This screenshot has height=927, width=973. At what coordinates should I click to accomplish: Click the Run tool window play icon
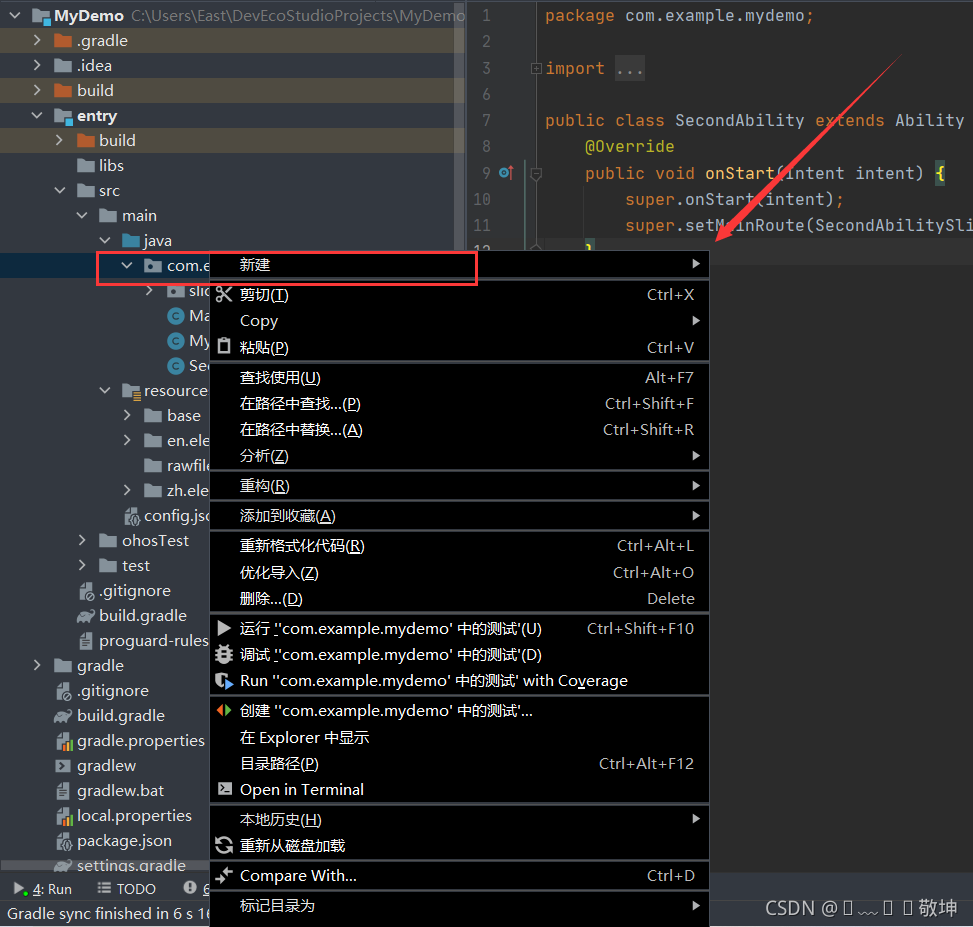[20, 889]
